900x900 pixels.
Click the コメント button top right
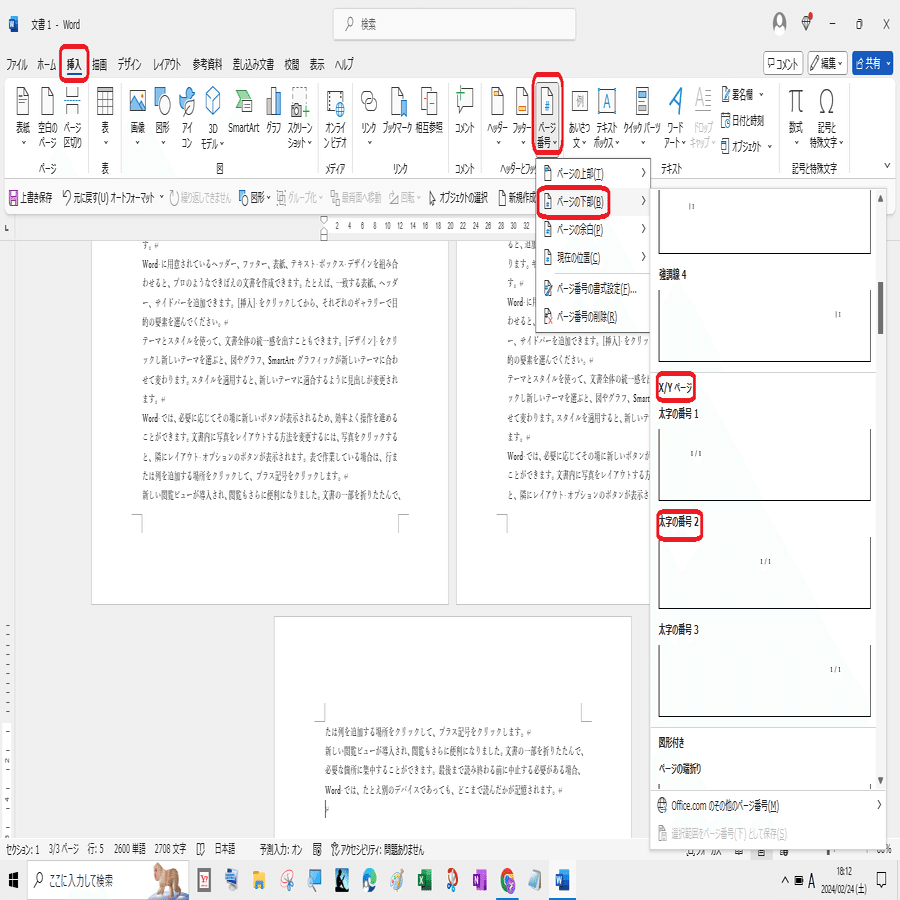click(785, 62)
